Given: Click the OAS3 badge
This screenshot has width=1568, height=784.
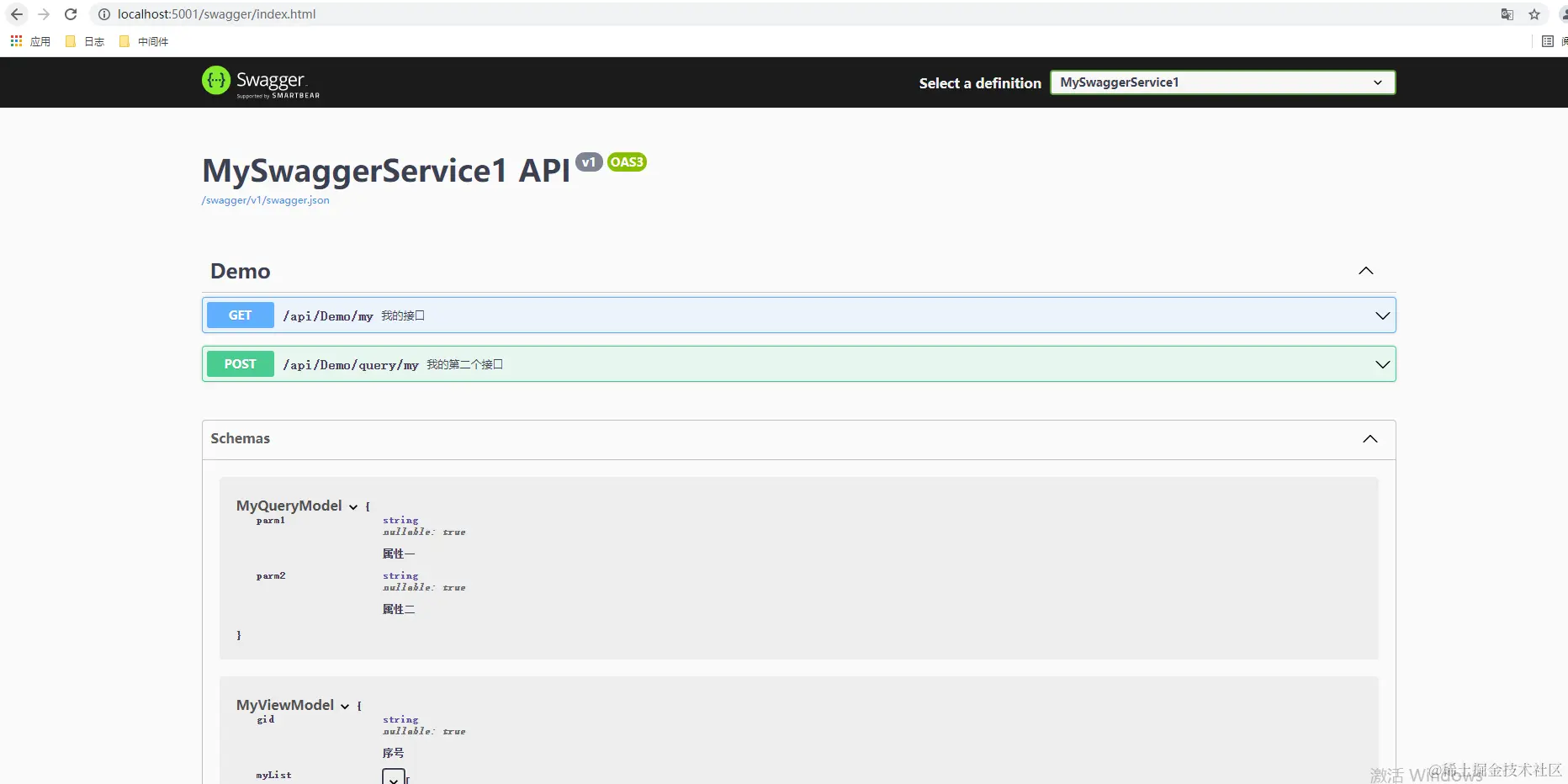Looking at the screenshot, I should pos(627,162).
